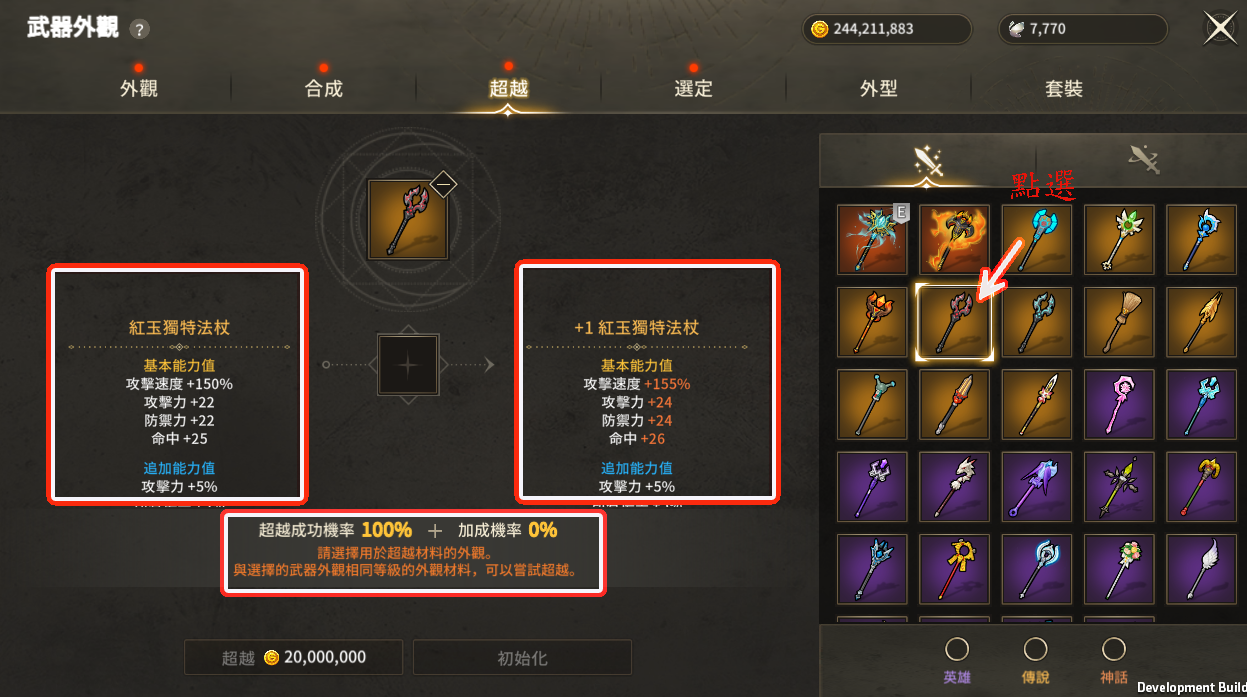Select the broom weapon appearance
Screen dimensions: 1247x697
click(1119, 322)
